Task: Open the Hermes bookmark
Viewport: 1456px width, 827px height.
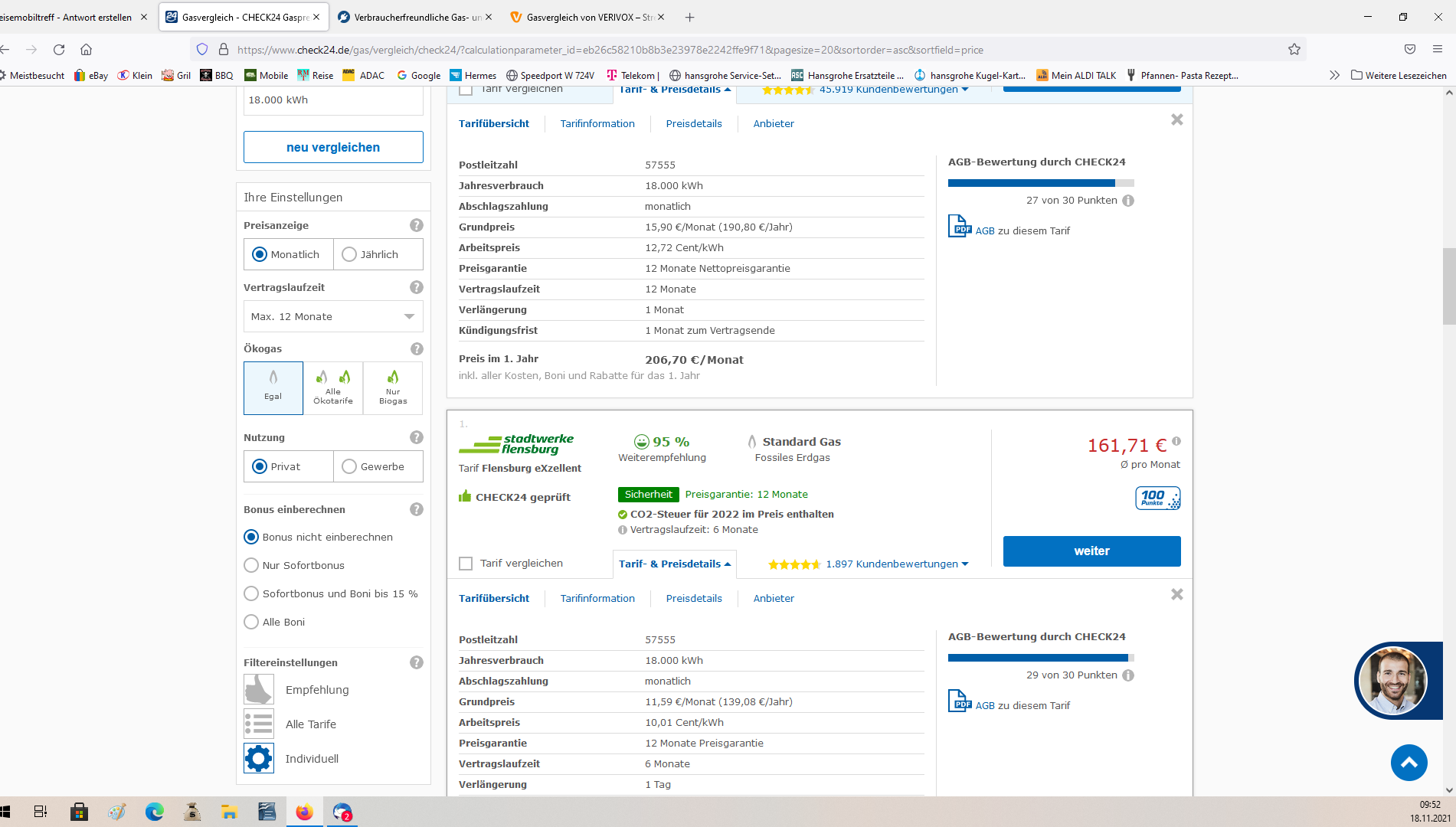Action: pyautogui.click(x=473, y=75)
